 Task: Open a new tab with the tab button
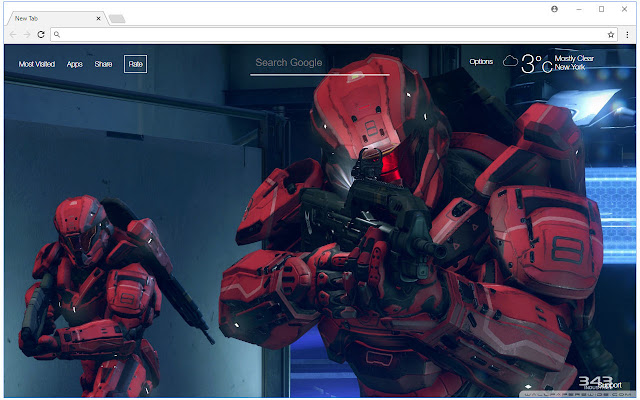pyautogui.click(x=117, y=19)
